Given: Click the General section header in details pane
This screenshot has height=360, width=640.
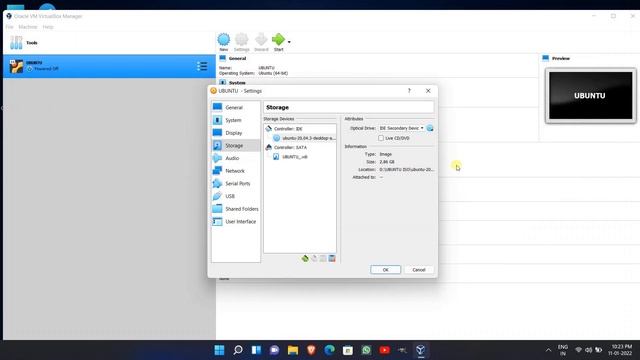Looking at the screenshot, I should [237, 58].
